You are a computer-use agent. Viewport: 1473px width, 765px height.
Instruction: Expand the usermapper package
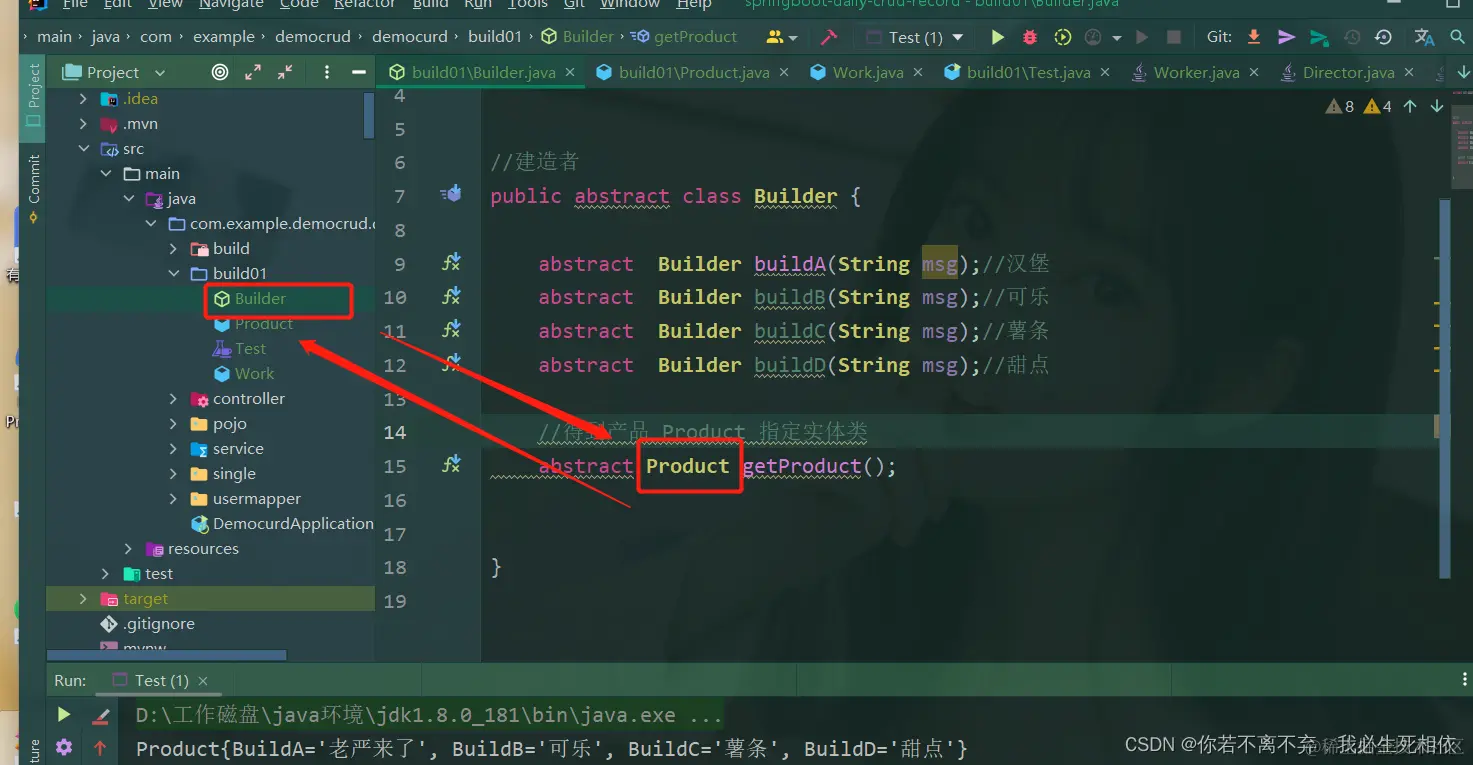173,499
